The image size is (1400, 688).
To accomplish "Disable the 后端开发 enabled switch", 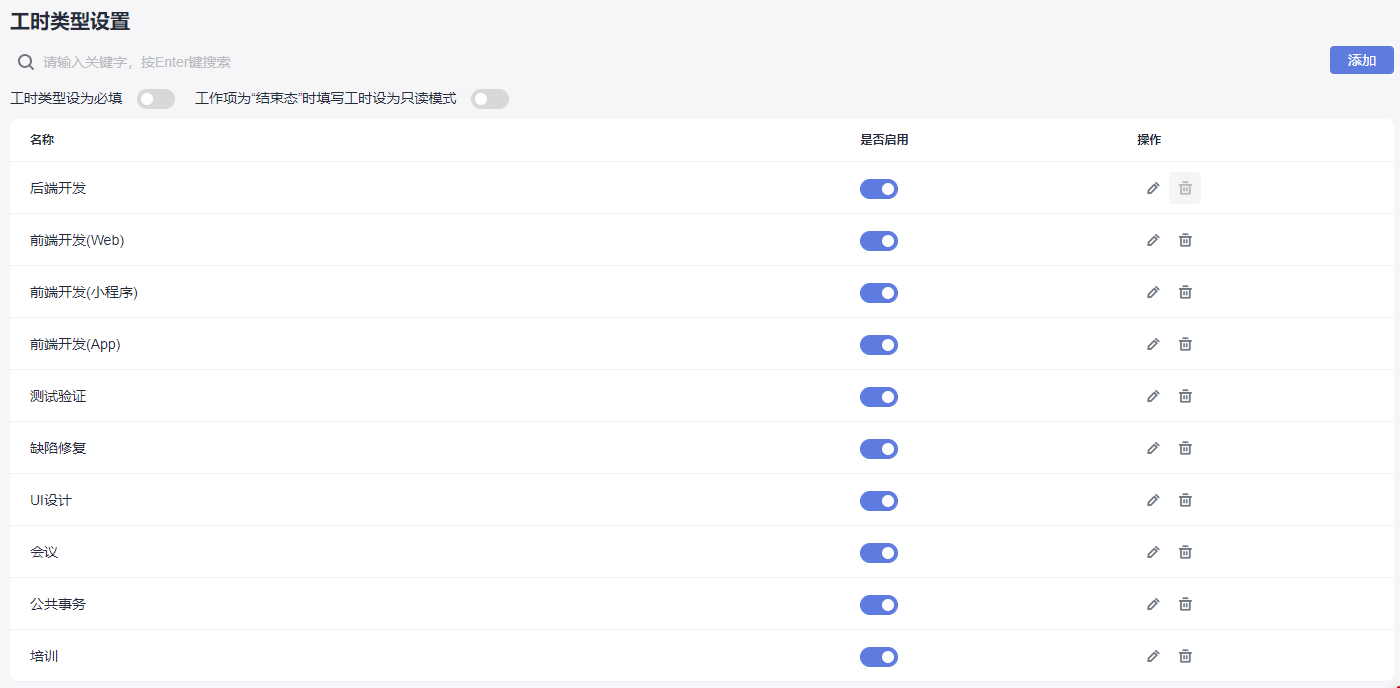I will coord(879,189).
